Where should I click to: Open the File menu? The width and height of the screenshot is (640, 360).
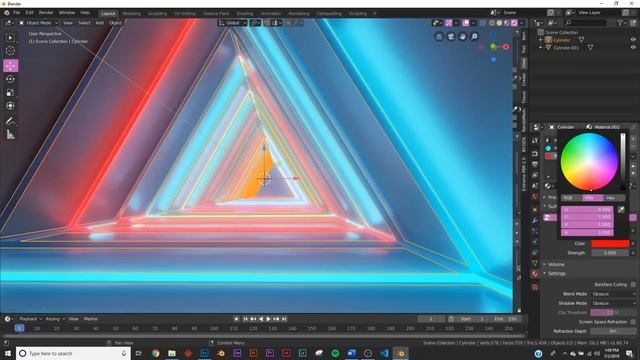[x=16, y=13]
